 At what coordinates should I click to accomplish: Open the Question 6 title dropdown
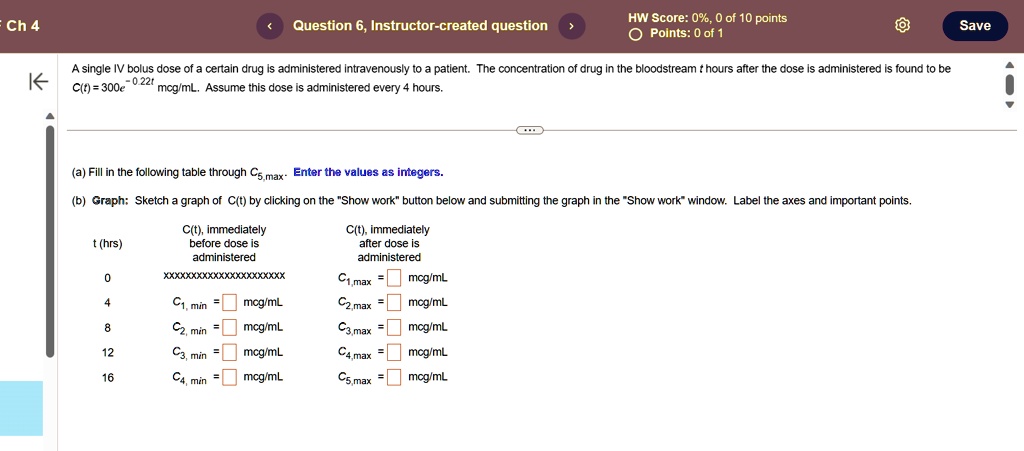[420, 25]
